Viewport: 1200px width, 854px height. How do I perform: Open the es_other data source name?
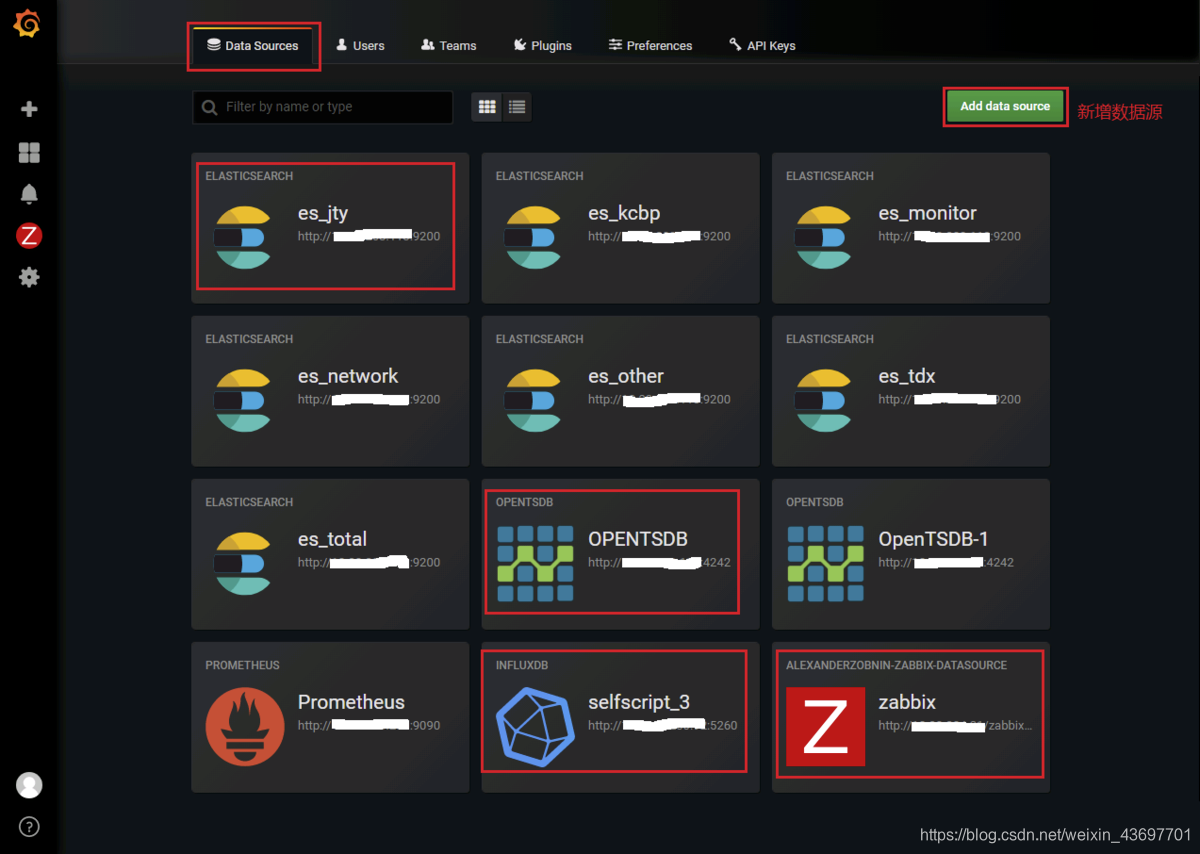pos(626,376)
